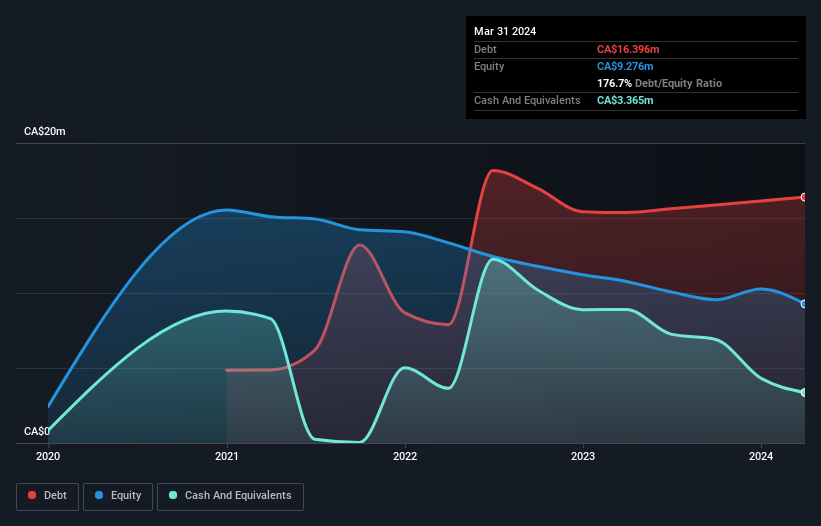Click the blue Equity legend dot
This screenshot has height=526, width=821.
click(99, 495)
